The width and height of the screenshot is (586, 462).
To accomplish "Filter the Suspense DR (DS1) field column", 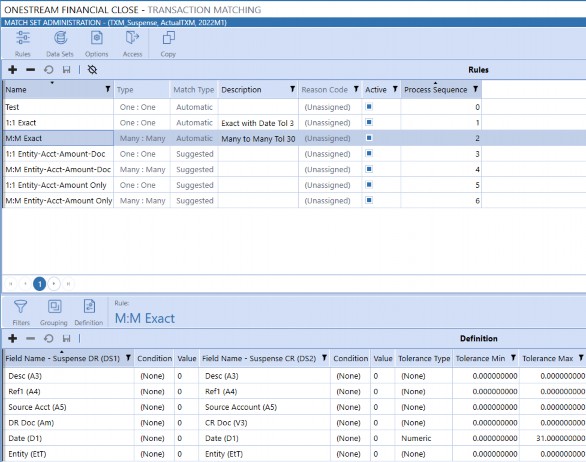I will tap(128, 358).
